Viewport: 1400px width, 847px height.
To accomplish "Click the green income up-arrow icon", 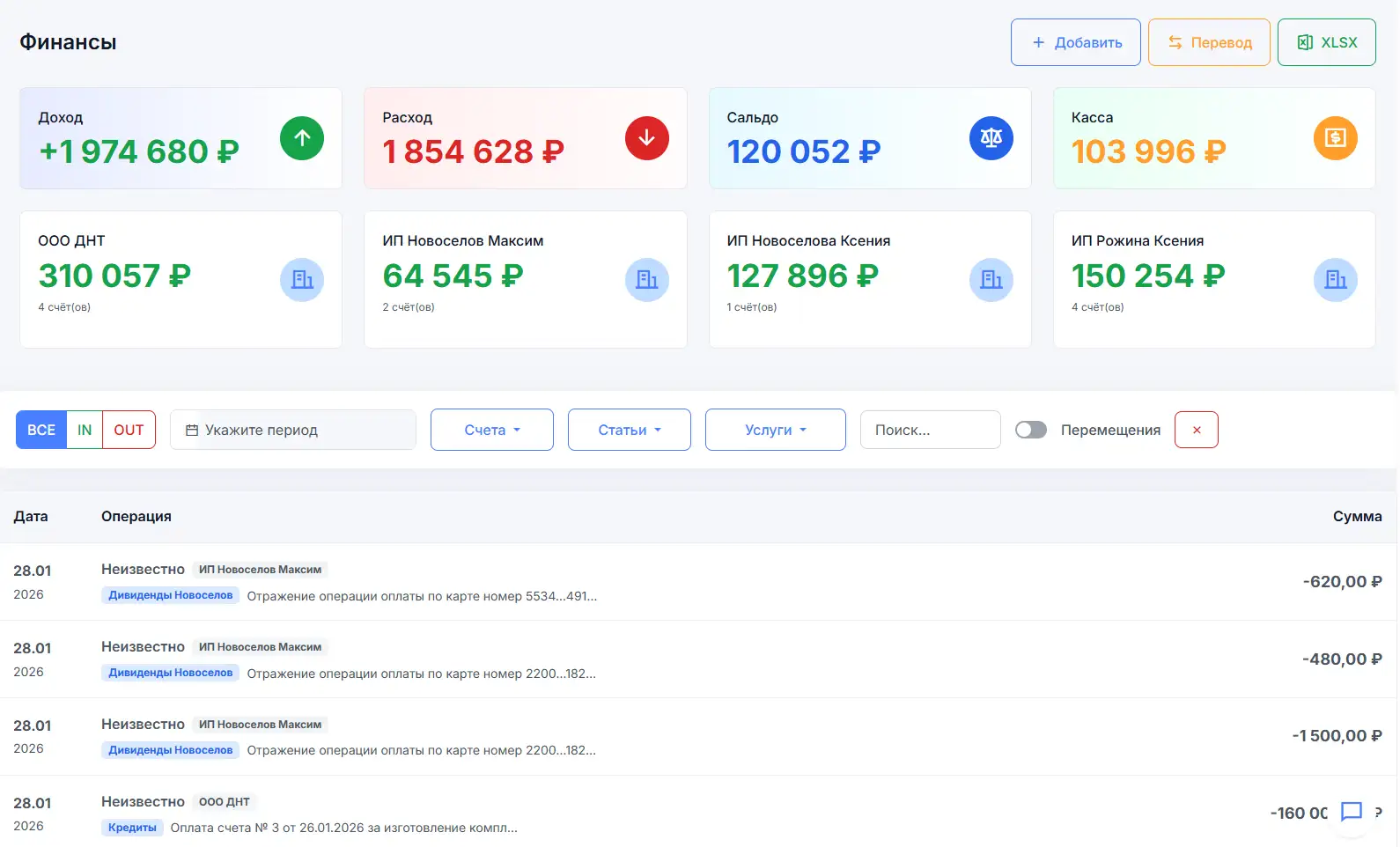I will [302, 138].
